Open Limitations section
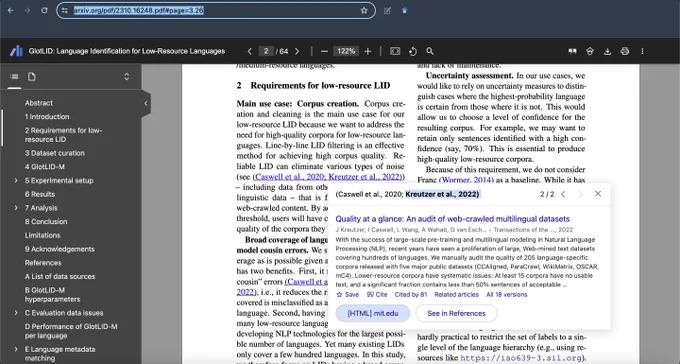 pyautogui.click(x=42, y=235)
